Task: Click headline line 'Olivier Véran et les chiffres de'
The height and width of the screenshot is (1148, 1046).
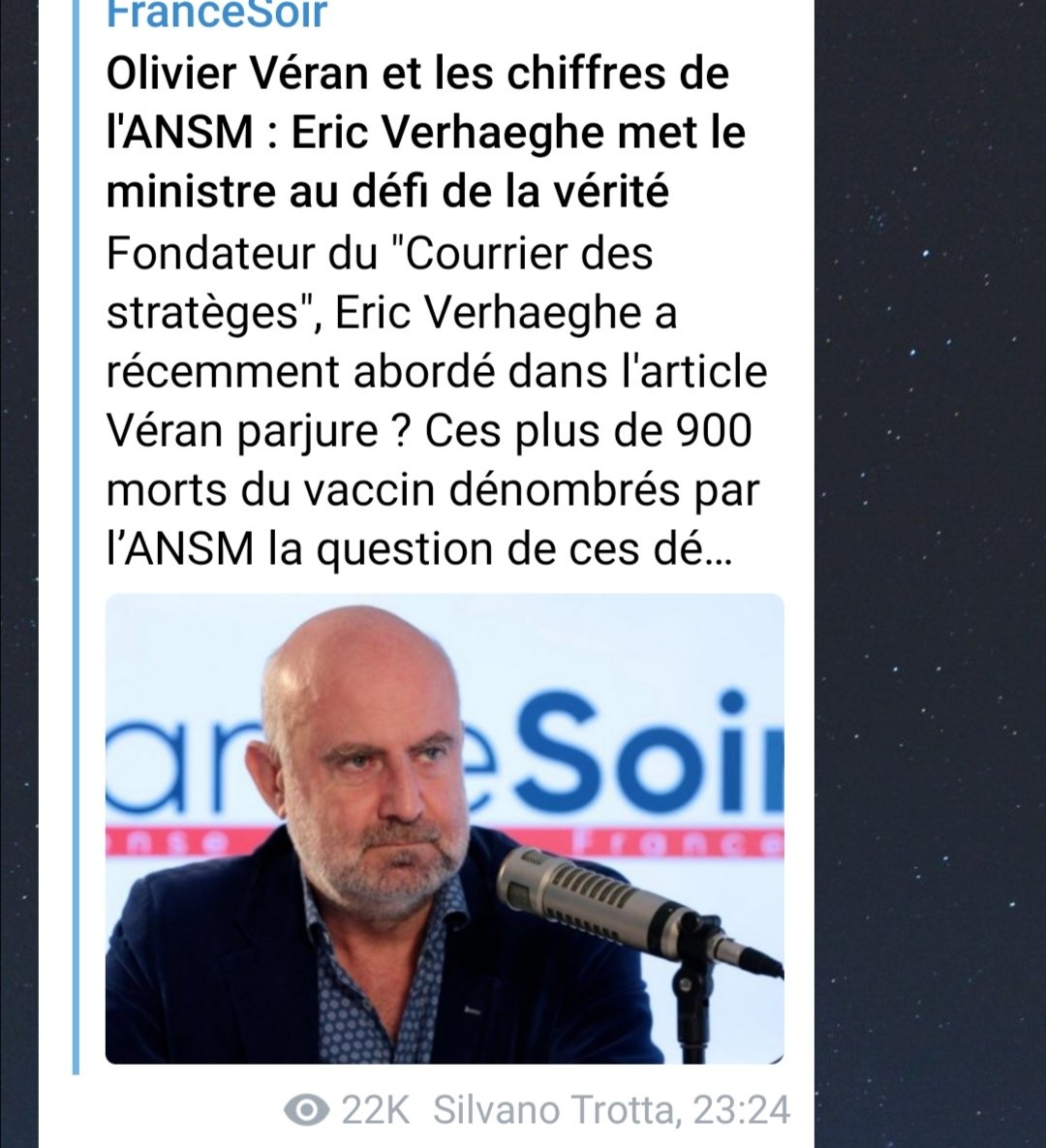Action: click(418, 74)
